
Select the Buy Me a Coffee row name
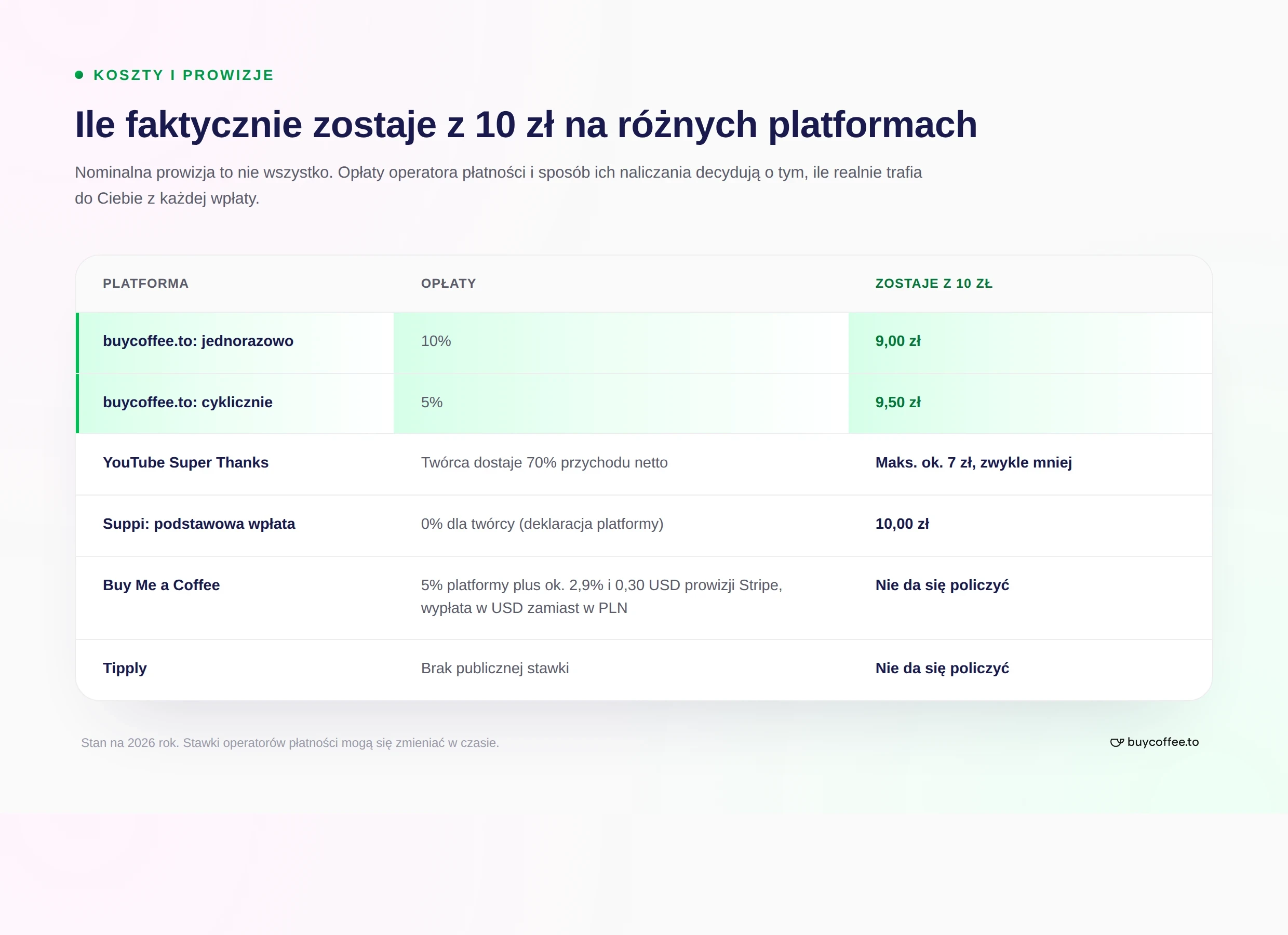coord(162,585)
